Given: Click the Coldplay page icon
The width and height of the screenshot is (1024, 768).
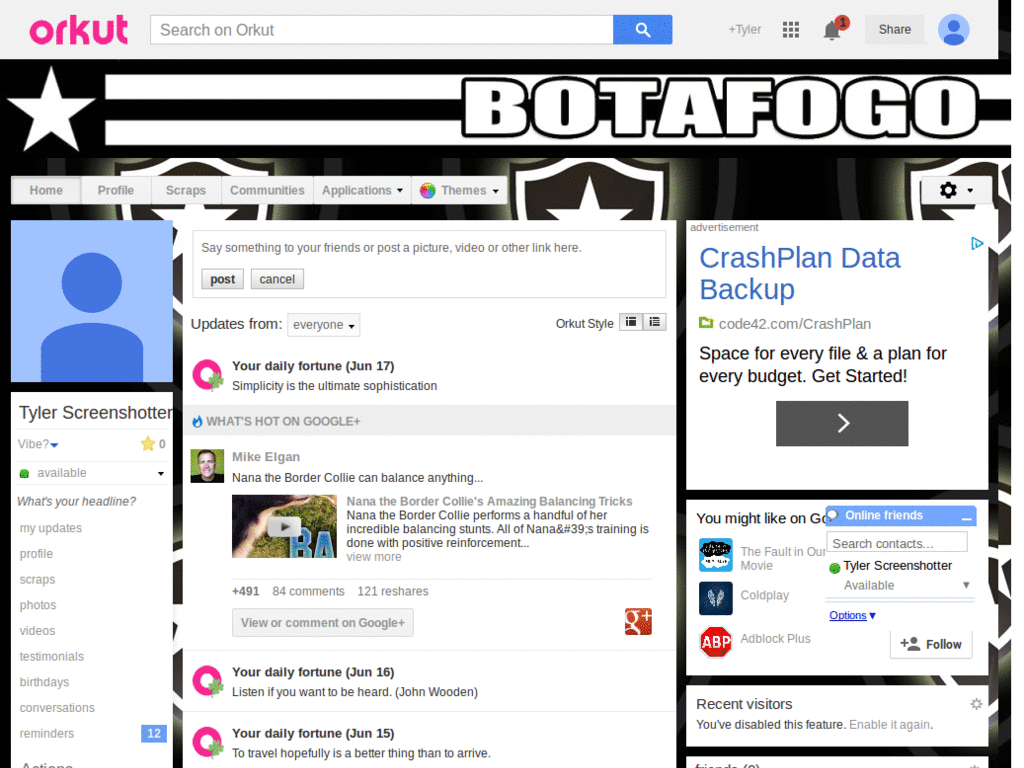Looking at the screenshot, I should pos(715,598).
